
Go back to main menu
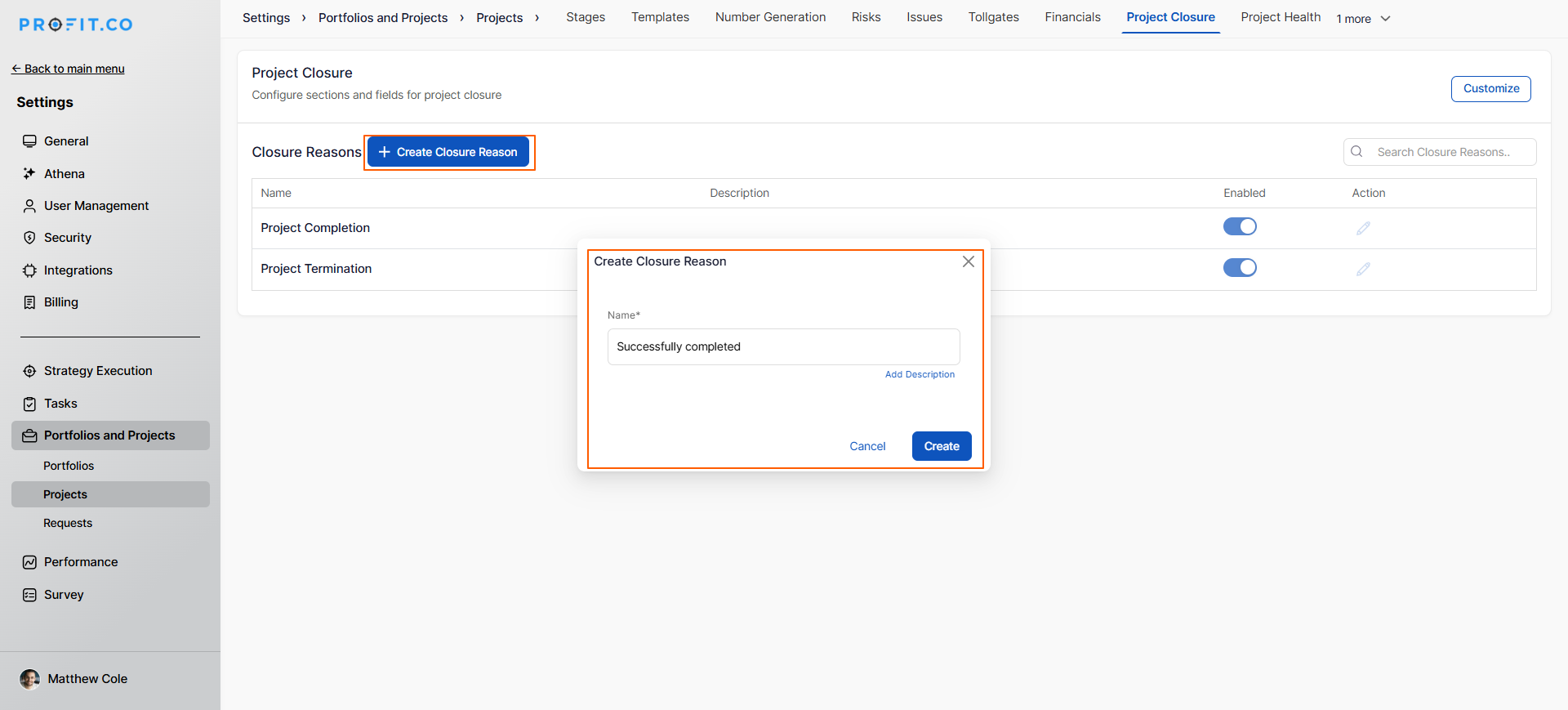68,69
